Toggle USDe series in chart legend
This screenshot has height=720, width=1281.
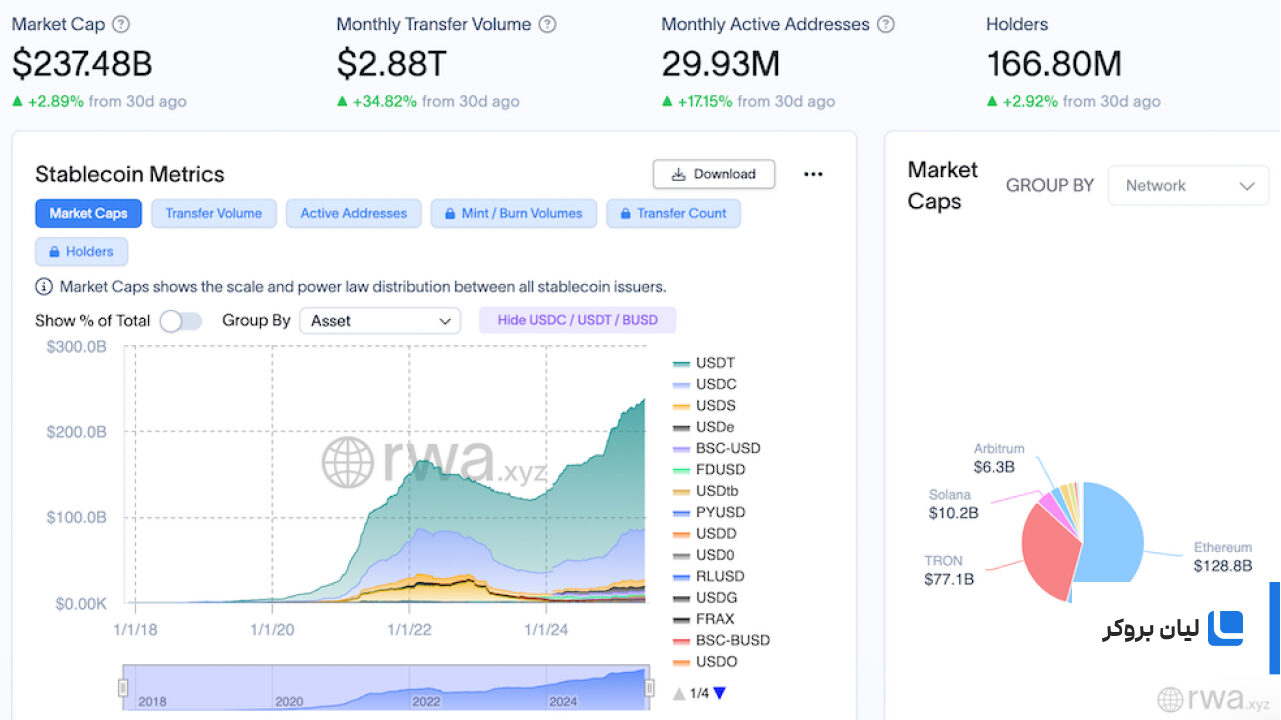click(705, 427)
